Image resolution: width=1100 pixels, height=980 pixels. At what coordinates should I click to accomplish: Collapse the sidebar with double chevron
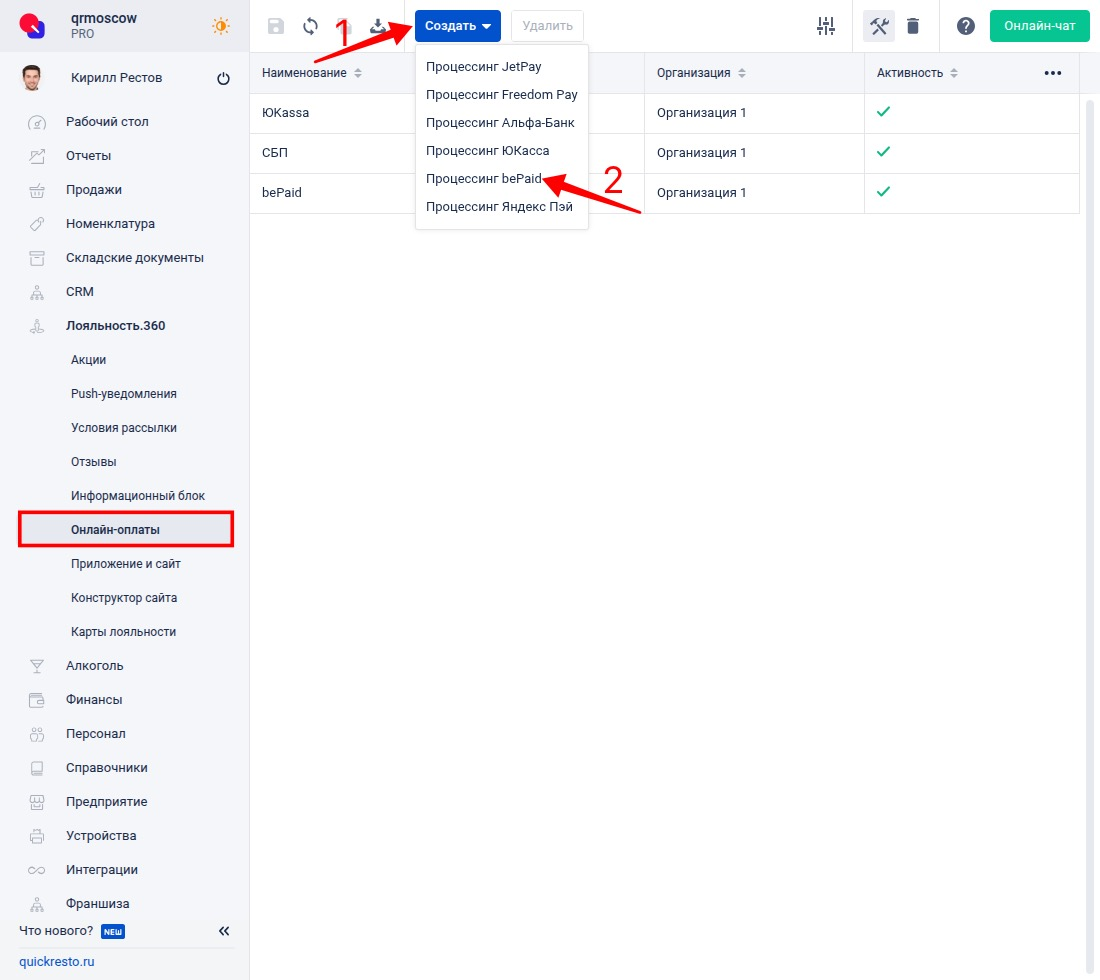click(x=224, y=931)
